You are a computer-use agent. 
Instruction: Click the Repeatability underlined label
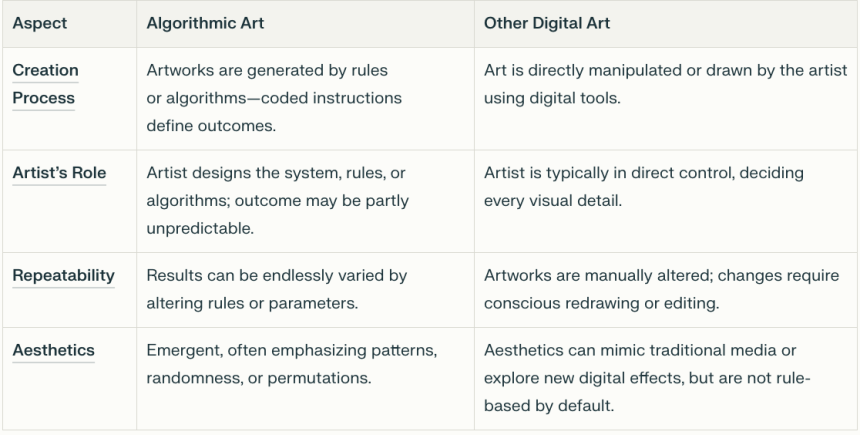[x=64, y=275]
